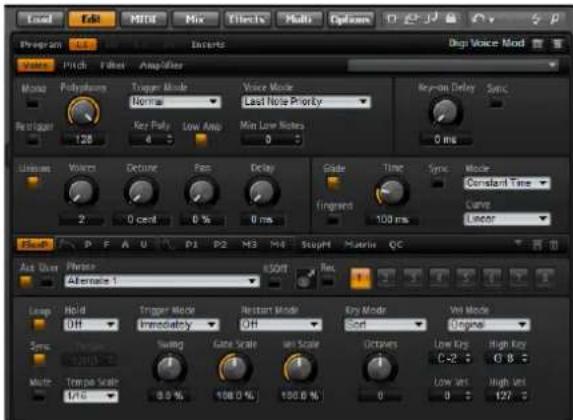Click the Glide Time knob
This screenshot has width=573, height=420.
click(391, 192)
